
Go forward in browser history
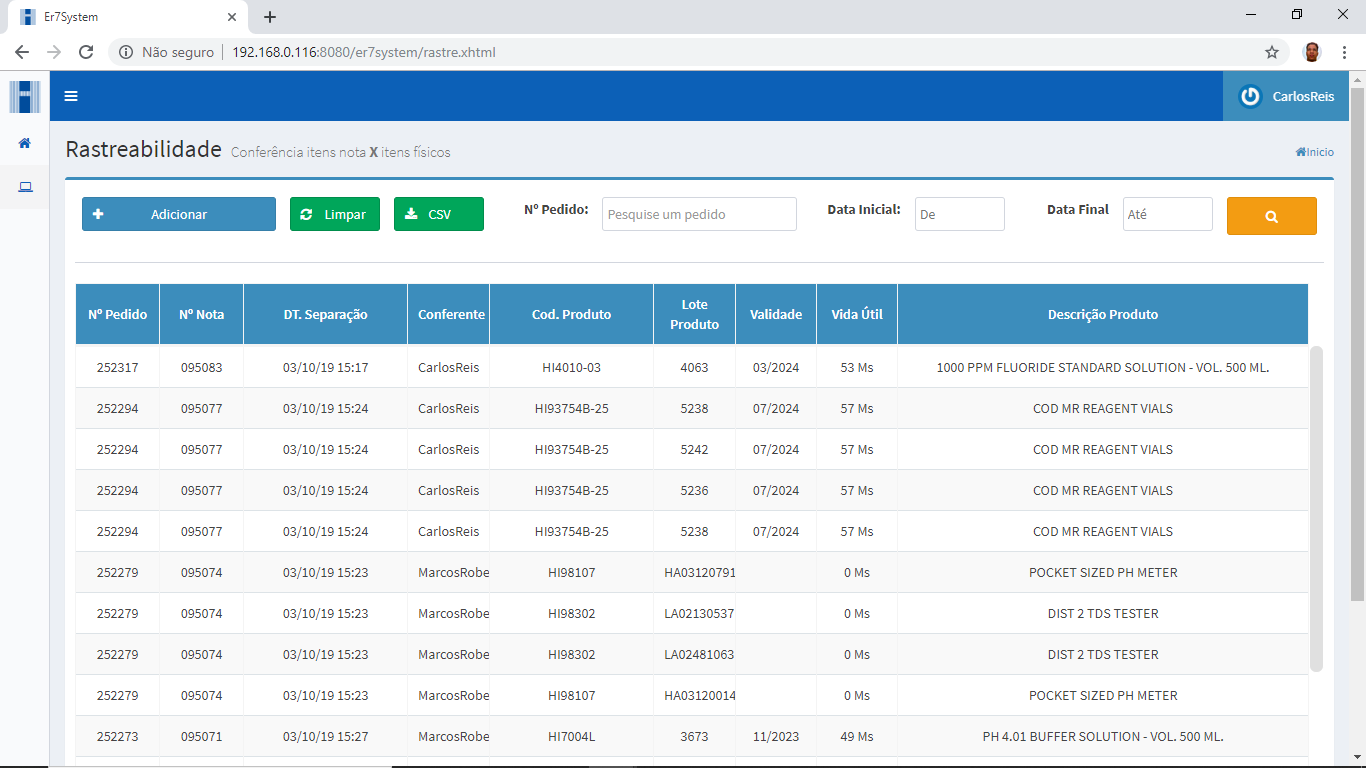coord(54,52)
